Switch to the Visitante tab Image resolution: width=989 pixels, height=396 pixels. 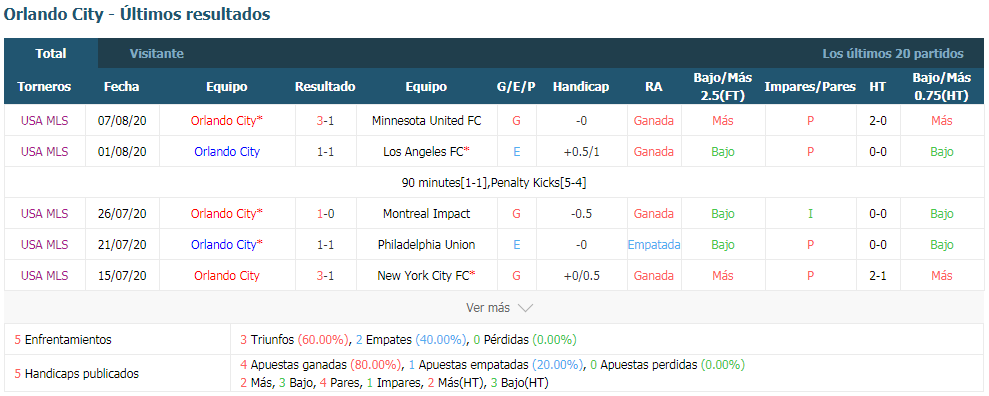pyautogui.click(x=157, y=54)
